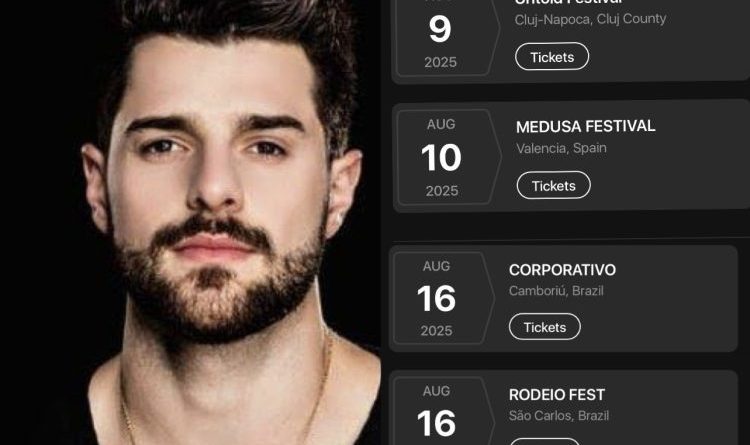Viewport: 750px width, 445px height.
Task: Select the AUG month label above 10
Action: coord(441,124)
